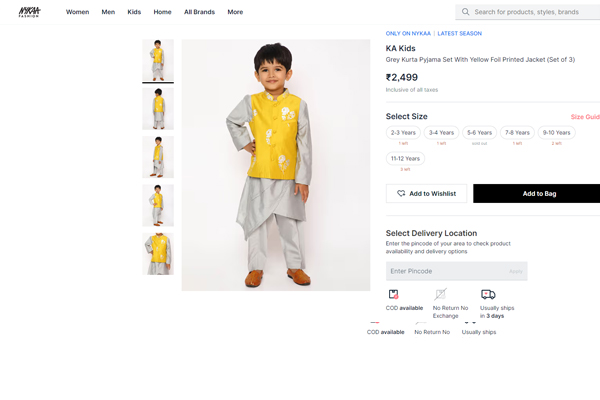Select size 11-12 Years
This screenshot has width=600, height=400.
405,158
